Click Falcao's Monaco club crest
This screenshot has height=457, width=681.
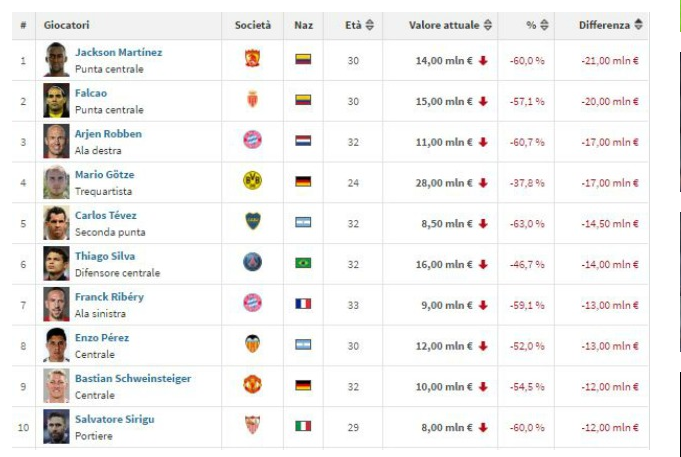252,101
